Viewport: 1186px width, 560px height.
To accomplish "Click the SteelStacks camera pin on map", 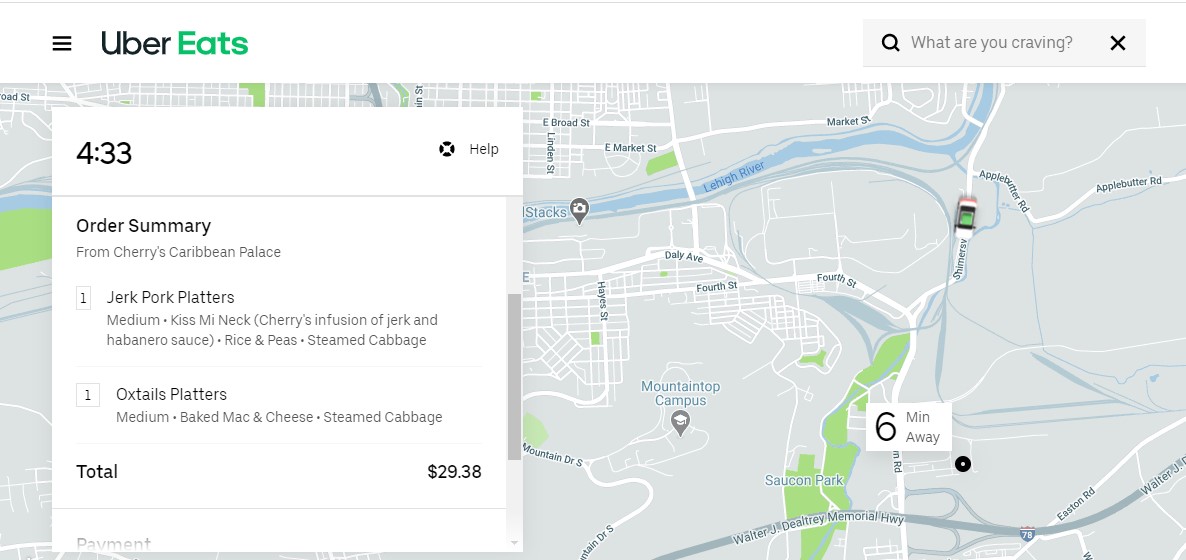I will pyautogui.click(x=580, y=209).
